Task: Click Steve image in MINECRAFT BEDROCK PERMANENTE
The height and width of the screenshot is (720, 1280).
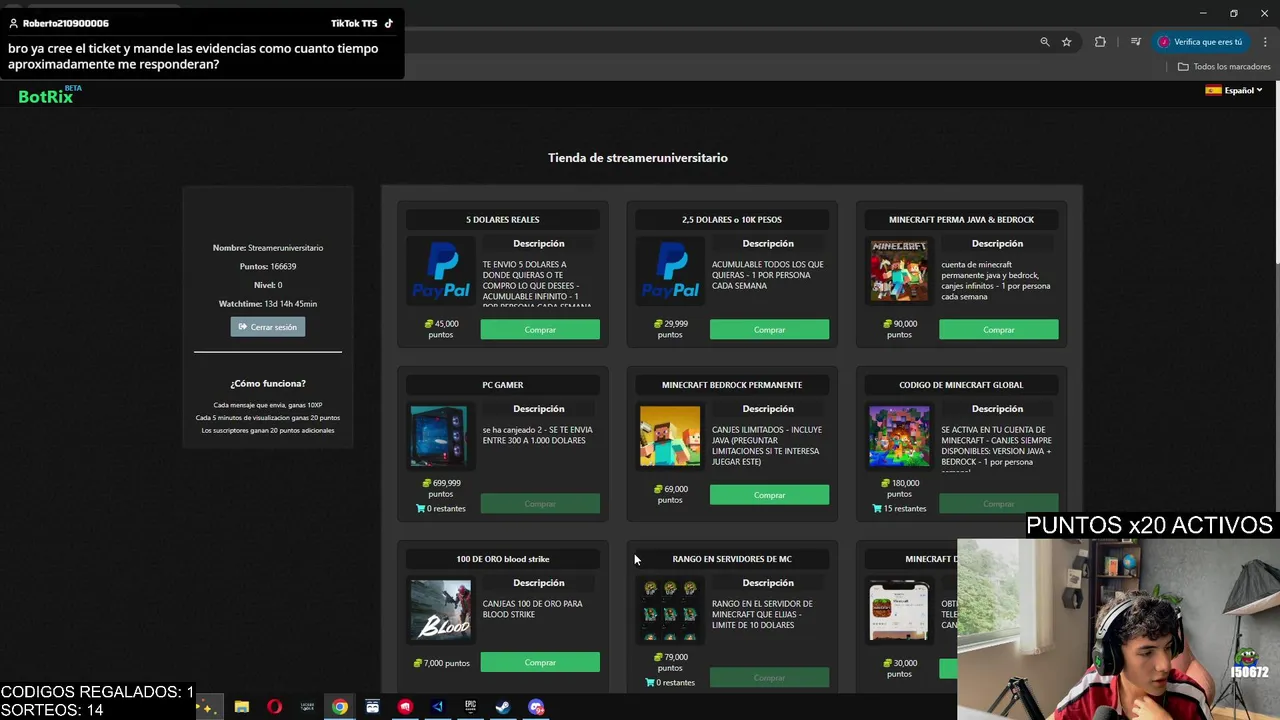Action: [670, 436]
